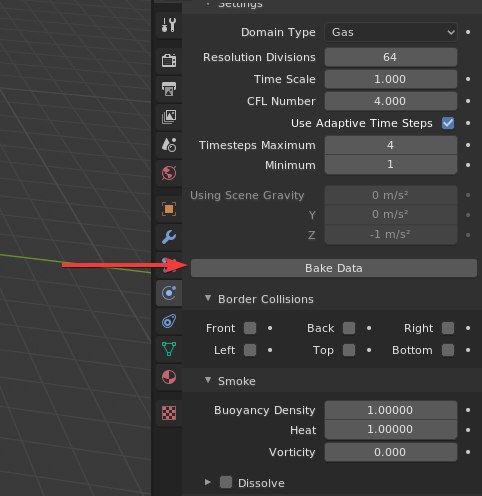Animate Heat via its dot

click(468, 430)
